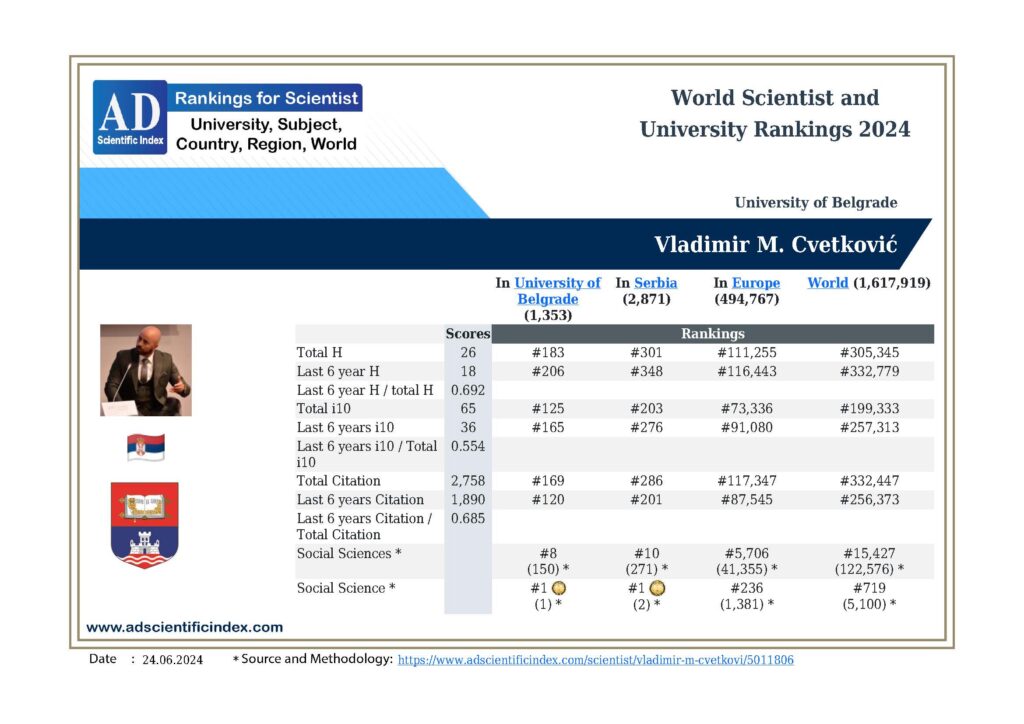Click the #117,347 ranking value

(x=747, y=481)
